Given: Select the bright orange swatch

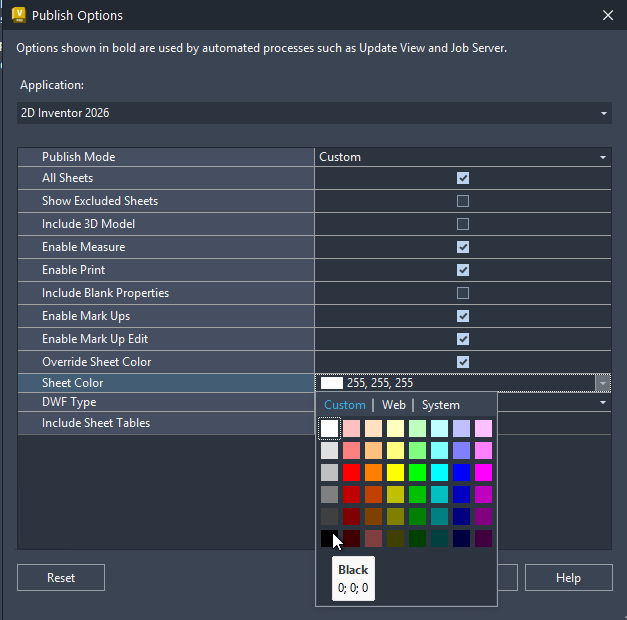Looking at the screenshot, I should [x=373, y=472].
